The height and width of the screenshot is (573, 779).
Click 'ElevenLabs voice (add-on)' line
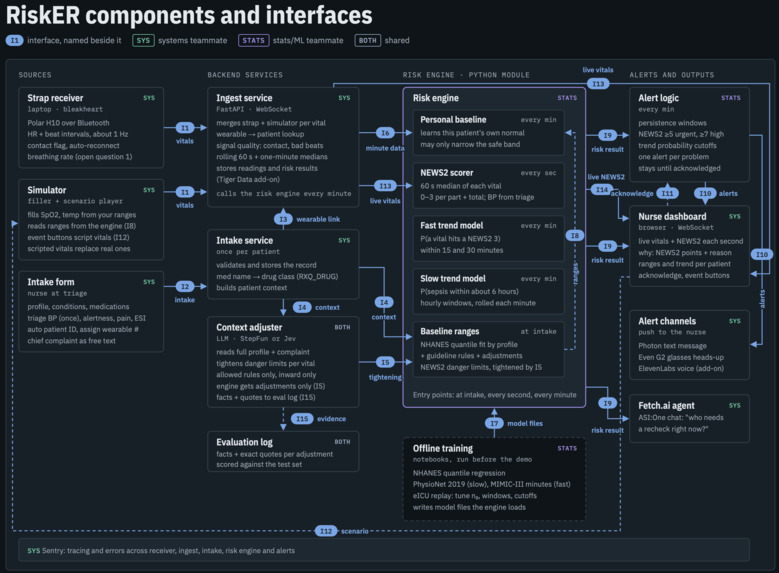tap(681, 368)
